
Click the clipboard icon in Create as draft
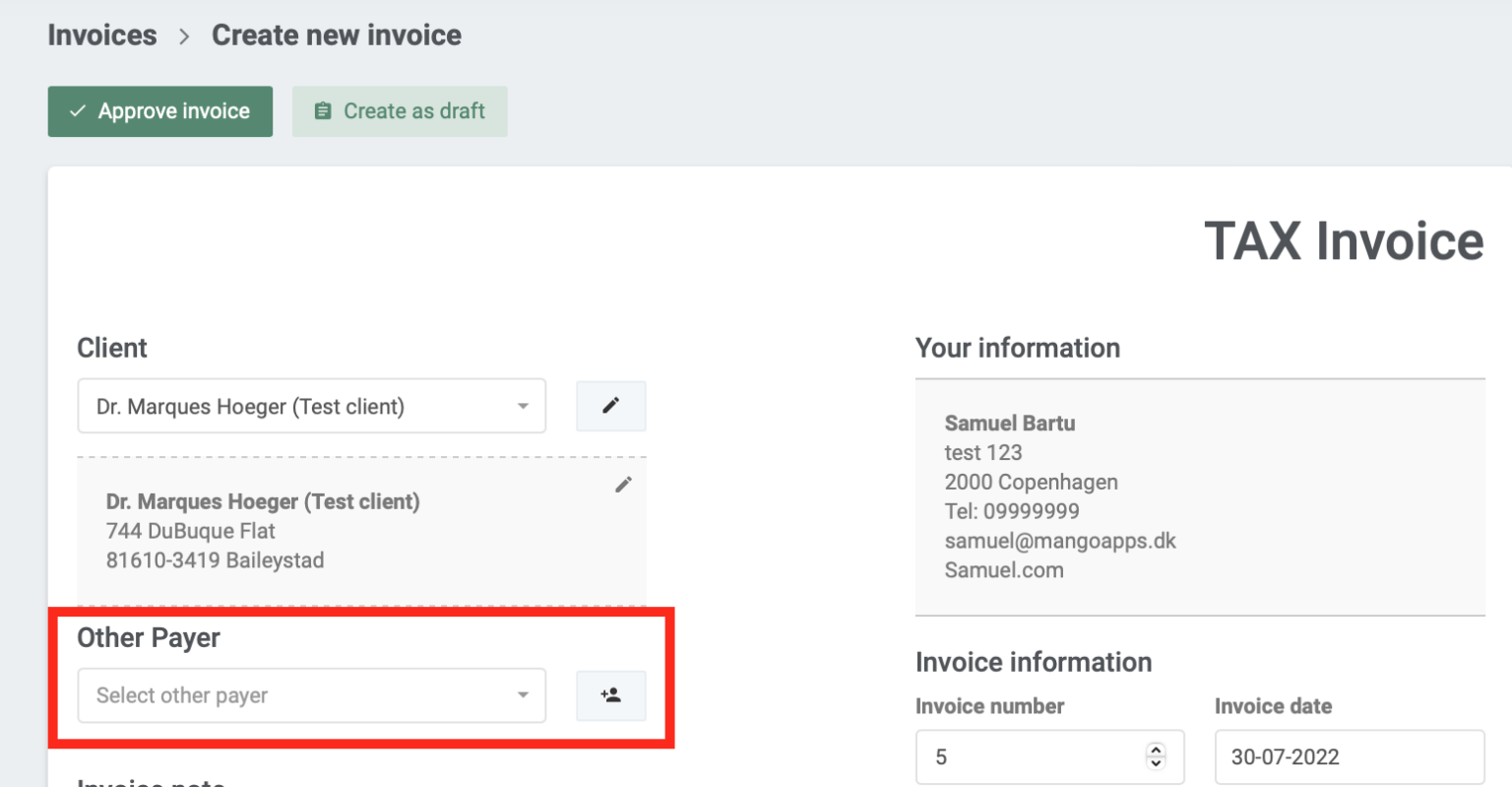tap(322, 110)
